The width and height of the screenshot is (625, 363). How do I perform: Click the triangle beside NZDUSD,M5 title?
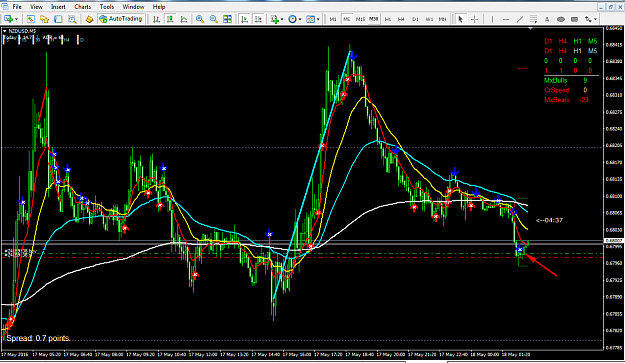coord(5,31)
